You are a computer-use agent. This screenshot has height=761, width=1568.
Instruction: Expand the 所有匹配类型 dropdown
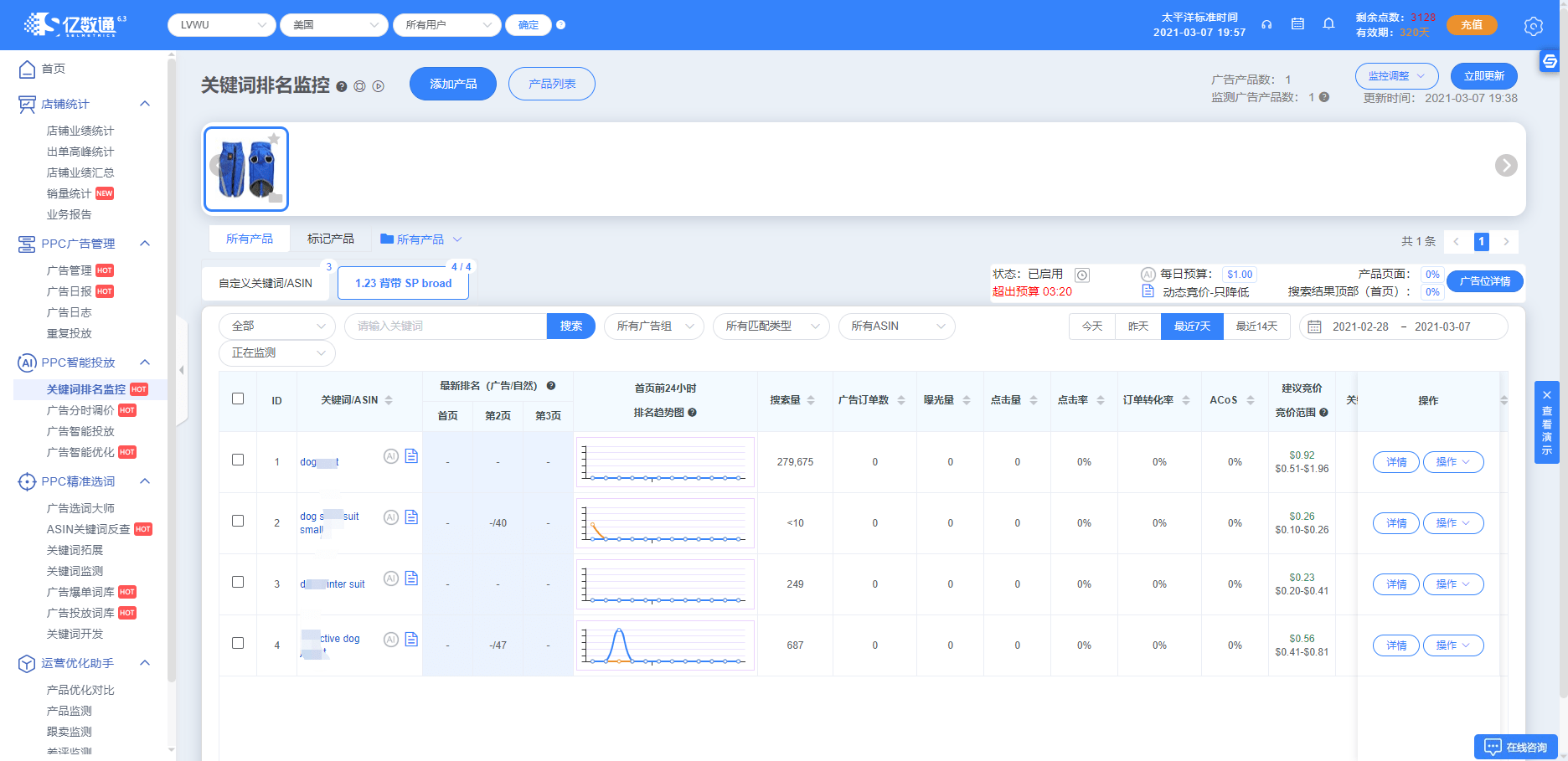(x=771, y=327)
